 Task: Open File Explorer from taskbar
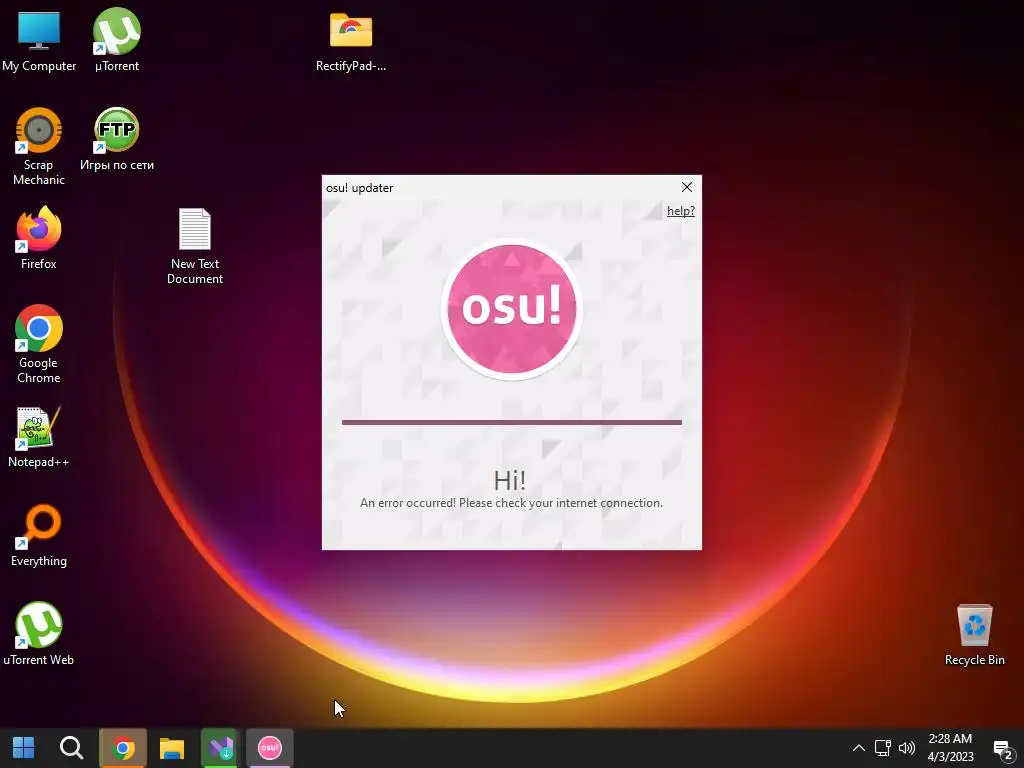point(172,748)
